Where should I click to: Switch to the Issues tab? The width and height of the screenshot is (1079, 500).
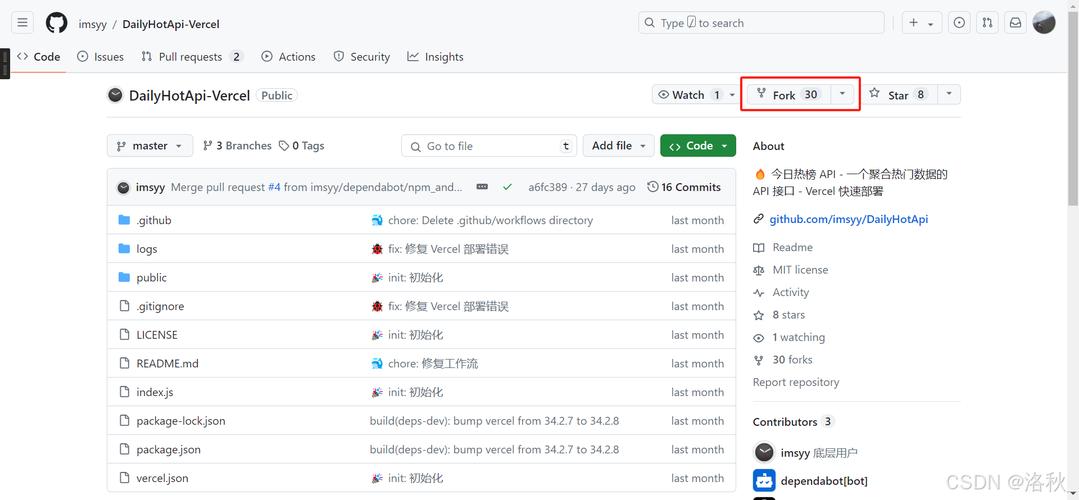point(100,57)
